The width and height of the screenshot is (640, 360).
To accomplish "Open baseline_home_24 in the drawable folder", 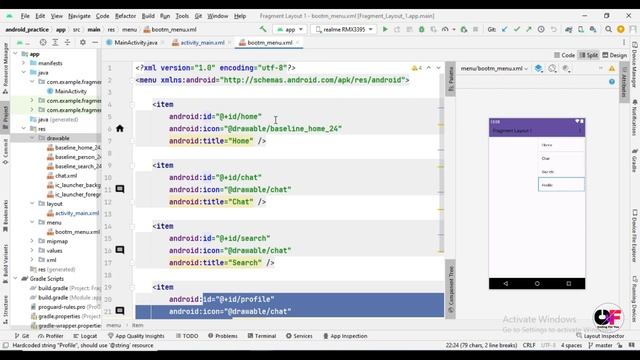I will pos(73,147).
